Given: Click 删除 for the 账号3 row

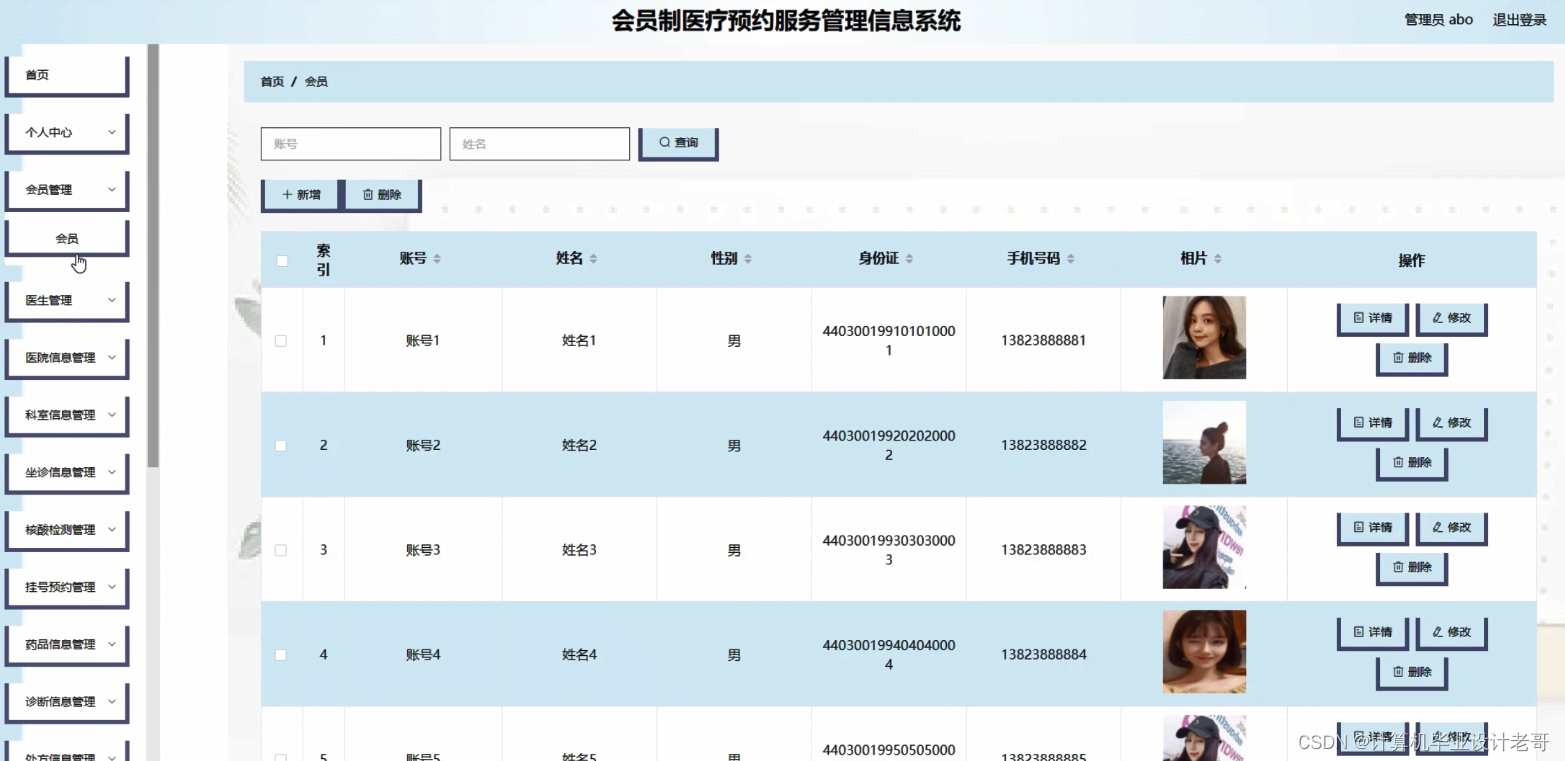Looking at the screenshot, I should (x=1412, y=569).
